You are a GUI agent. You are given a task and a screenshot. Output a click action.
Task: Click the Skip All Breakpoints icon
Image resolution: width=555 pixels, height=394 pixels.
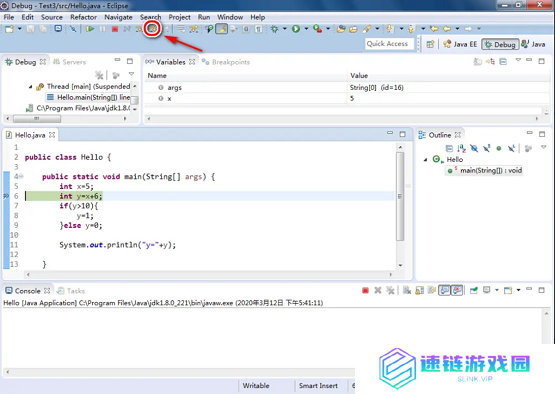coord(73,29)
